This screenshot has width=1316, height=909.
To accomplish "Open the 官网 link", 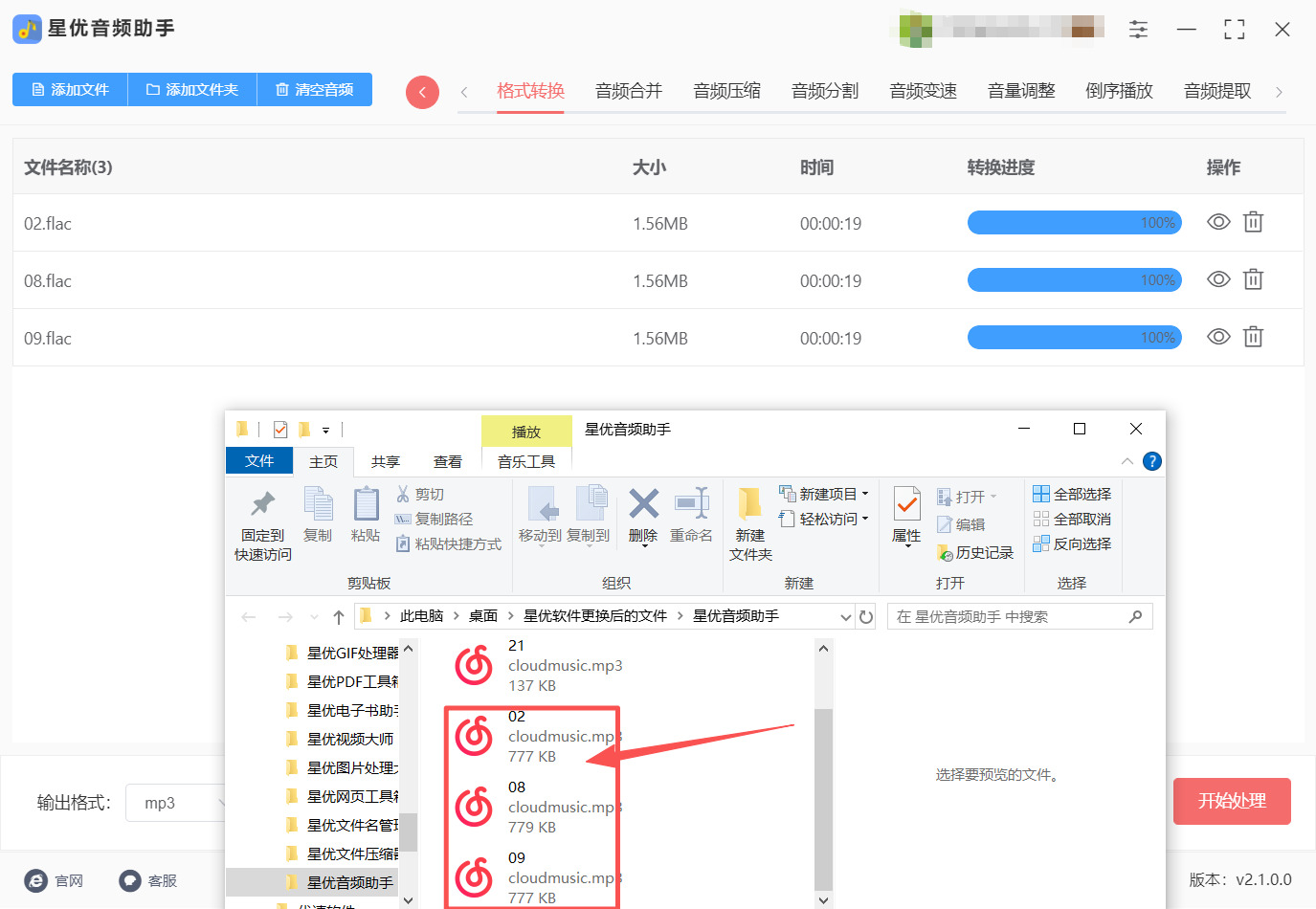I will (54, 880).
